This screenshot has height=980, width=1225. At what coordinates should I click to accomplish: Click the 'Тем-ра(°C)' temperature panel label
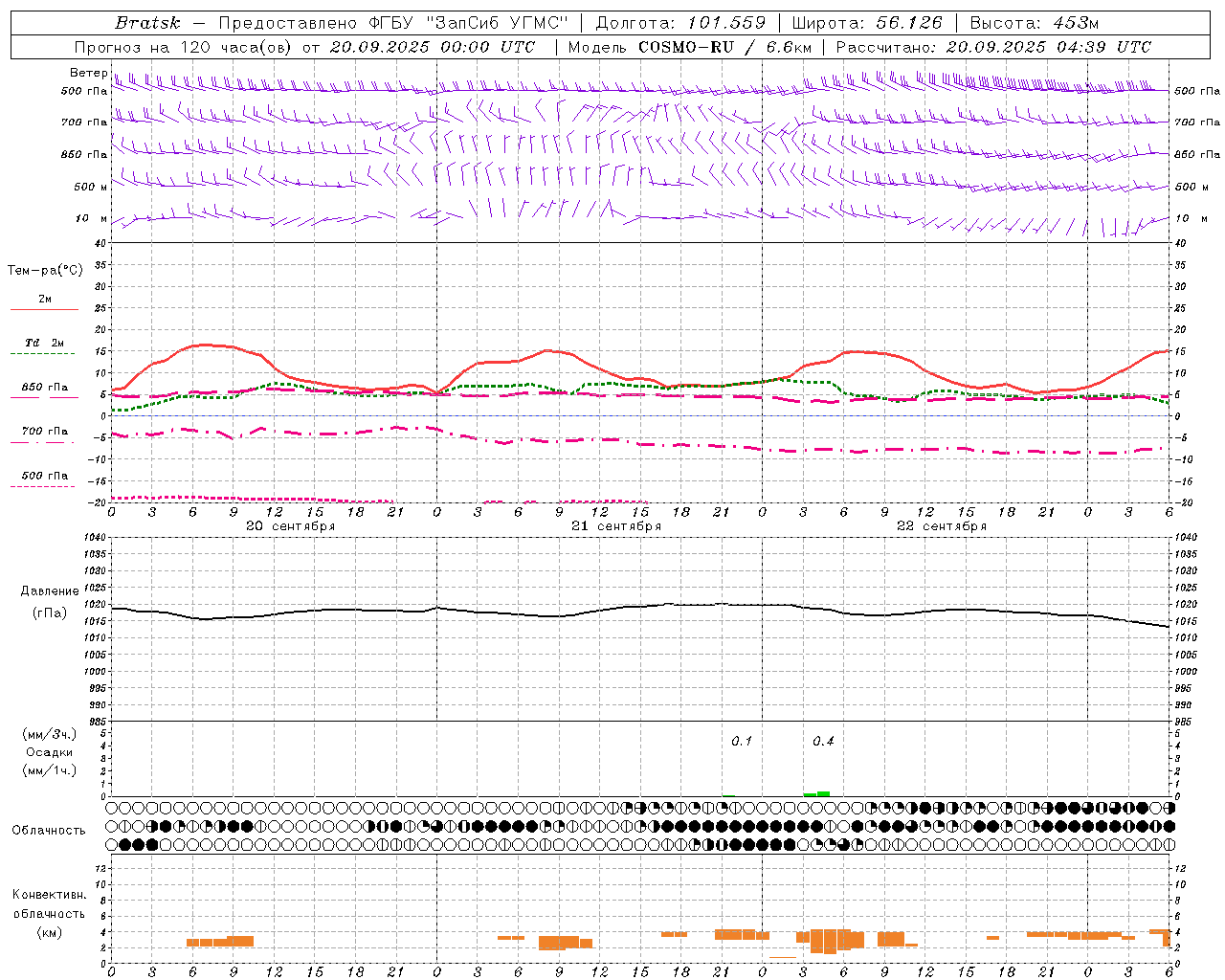(45, 271)
